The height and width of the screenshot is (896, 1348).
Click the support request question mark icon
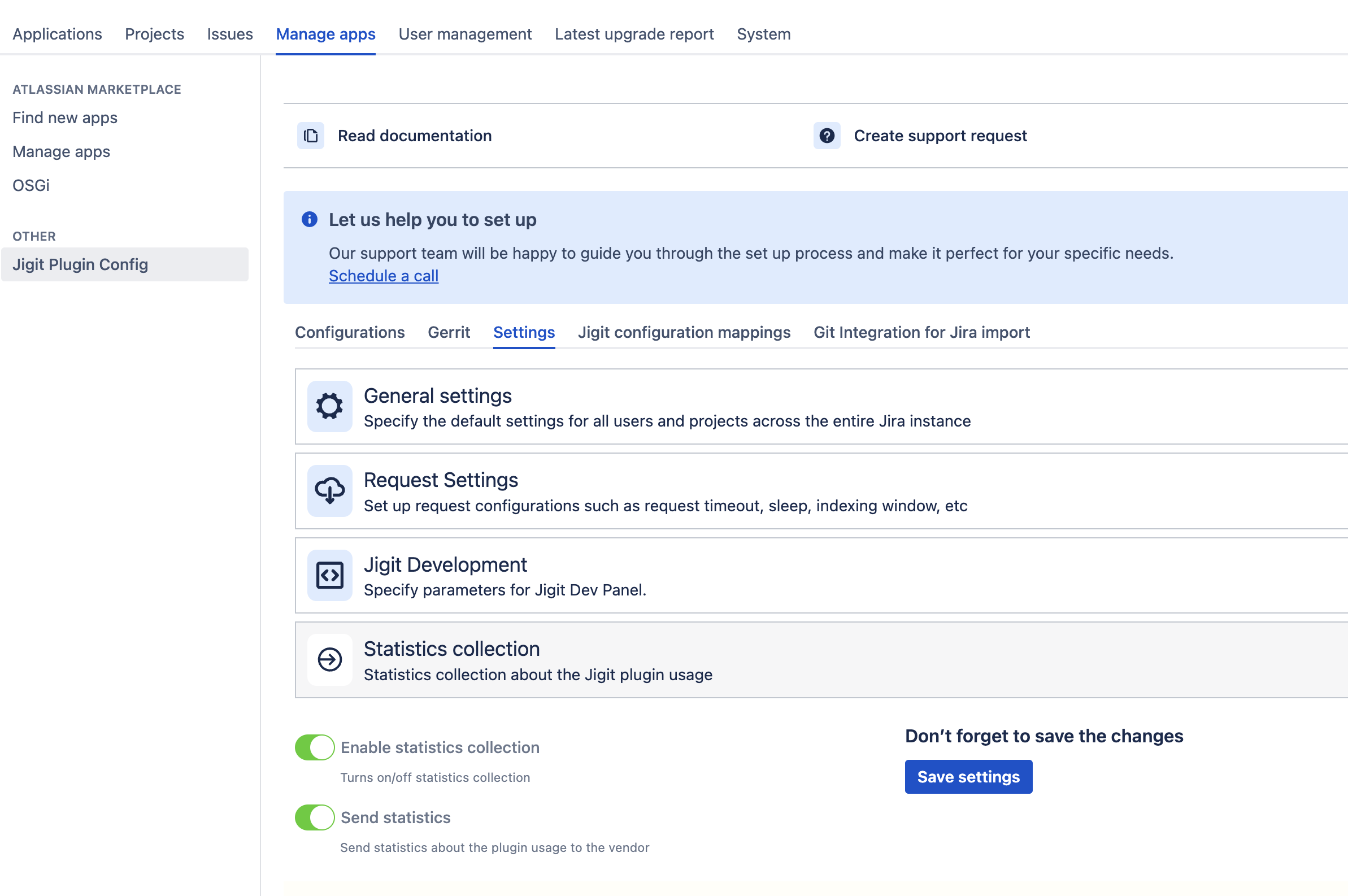pyautogui.click(x=827, y=136)
